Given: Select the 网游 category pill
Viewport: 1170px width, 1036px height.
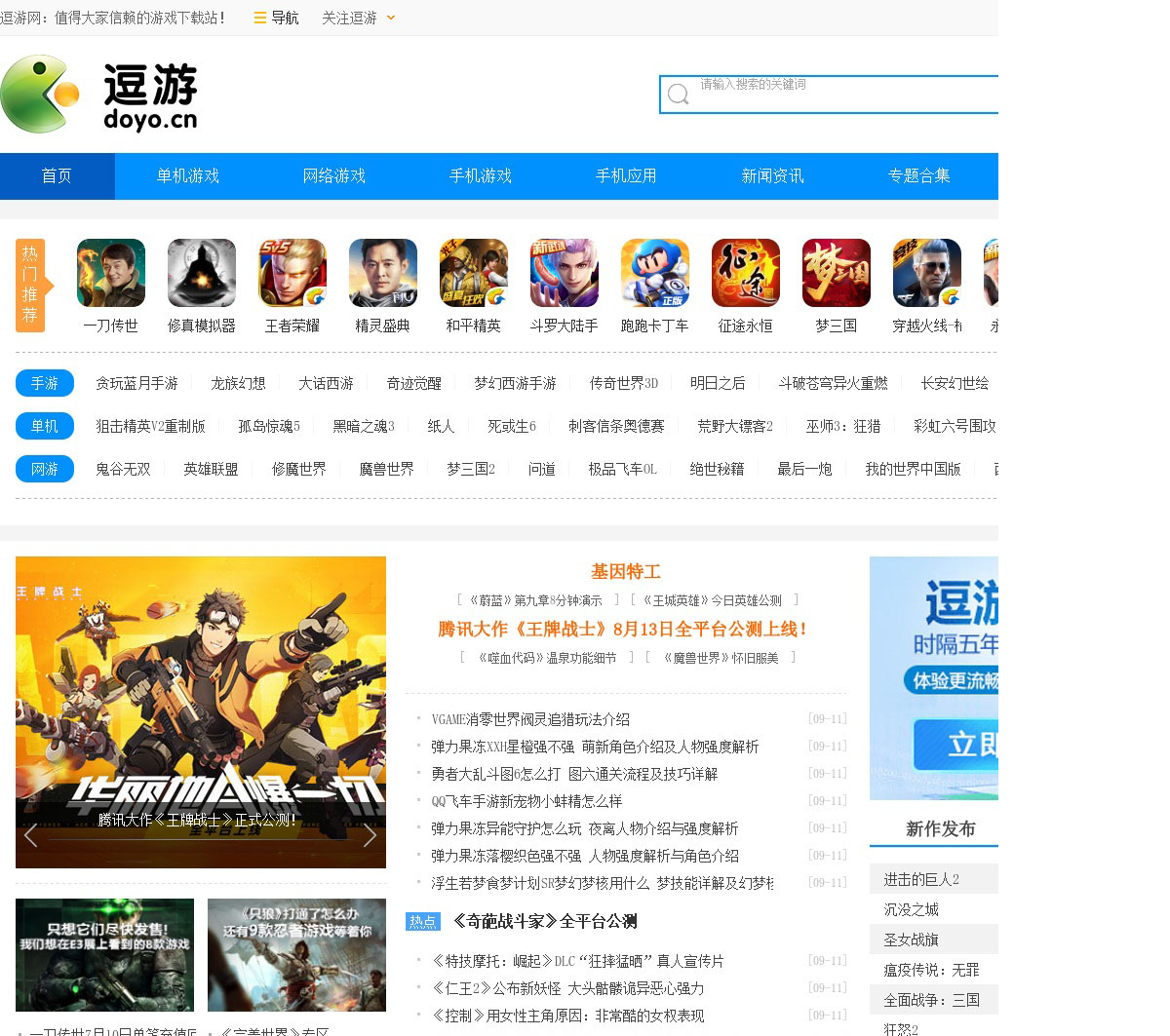Looking at the screenshot, I should 45,469.
